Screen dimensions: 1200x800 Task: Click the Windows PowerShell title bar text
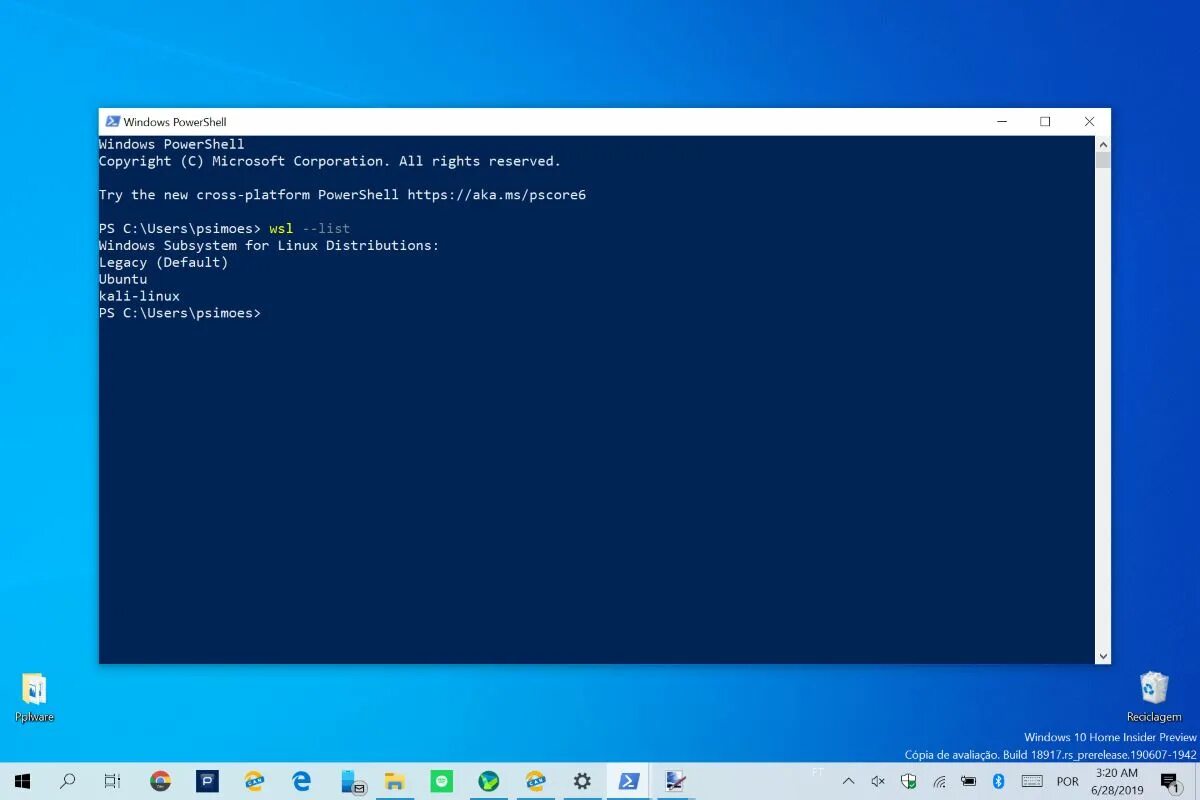[x=175, y=122]
